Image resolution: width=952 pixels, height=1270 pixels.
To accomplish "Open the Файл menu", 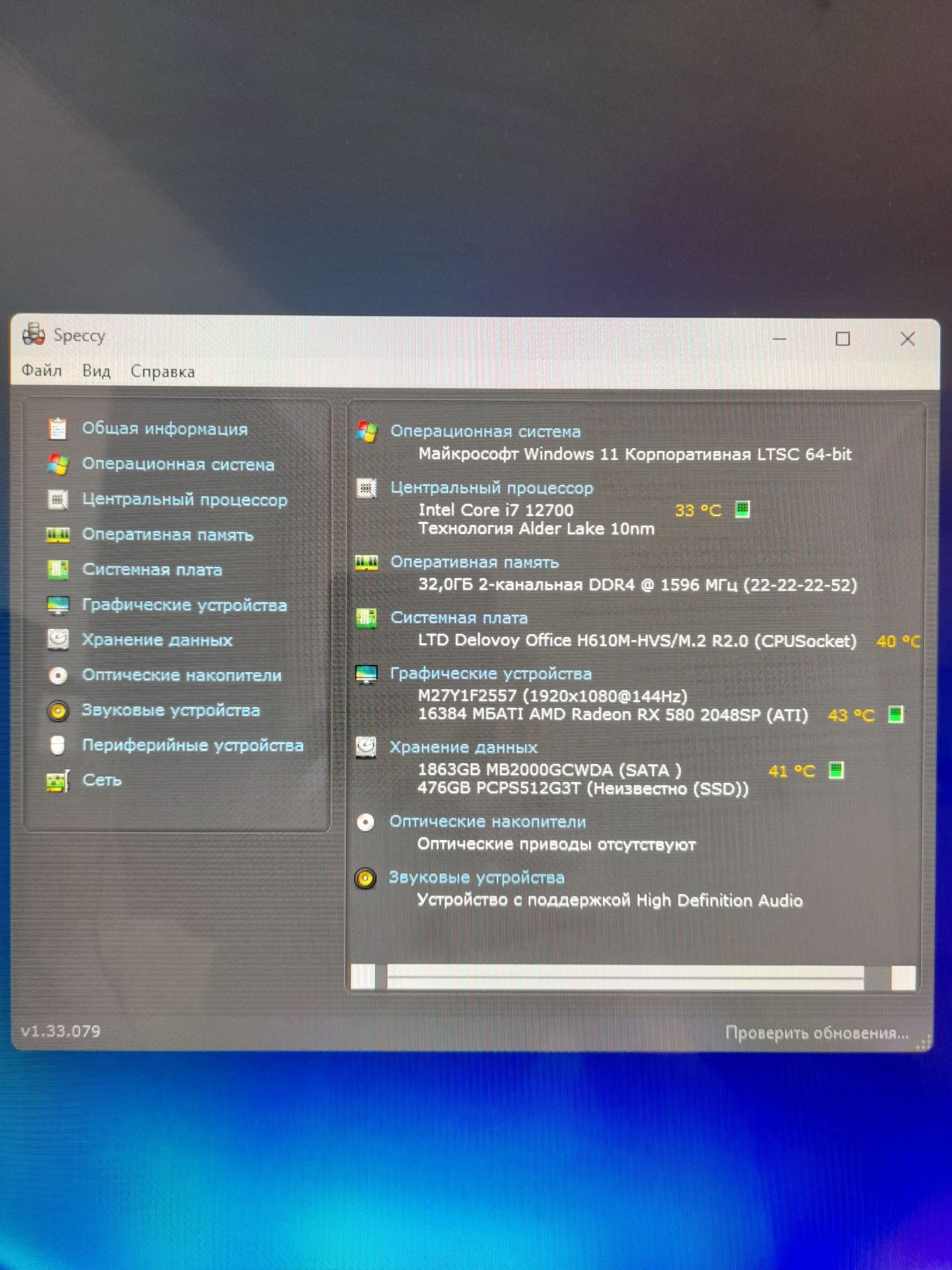I will coord(42,370).
